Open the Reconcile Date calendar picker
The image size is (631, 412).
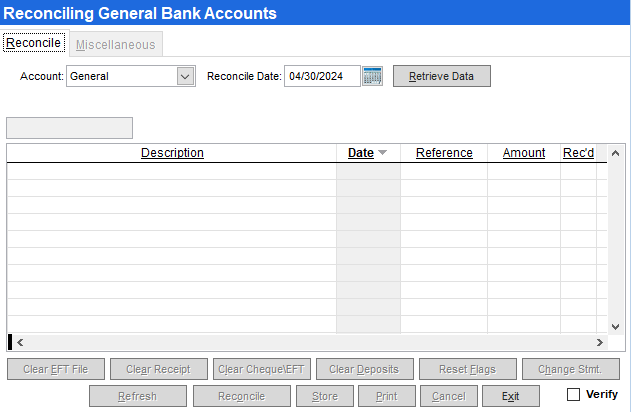point(372,76)
